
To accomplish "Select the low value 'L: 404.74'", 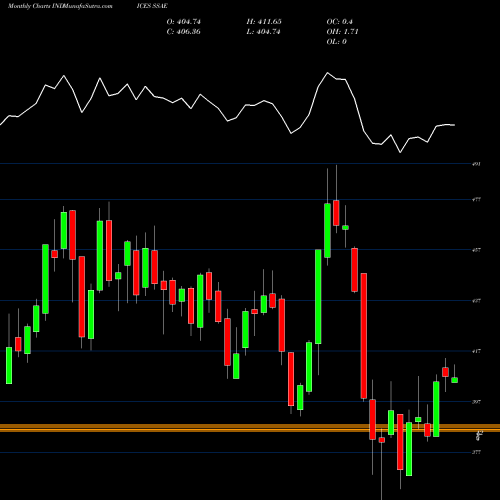I will click(x=263, y=32).
